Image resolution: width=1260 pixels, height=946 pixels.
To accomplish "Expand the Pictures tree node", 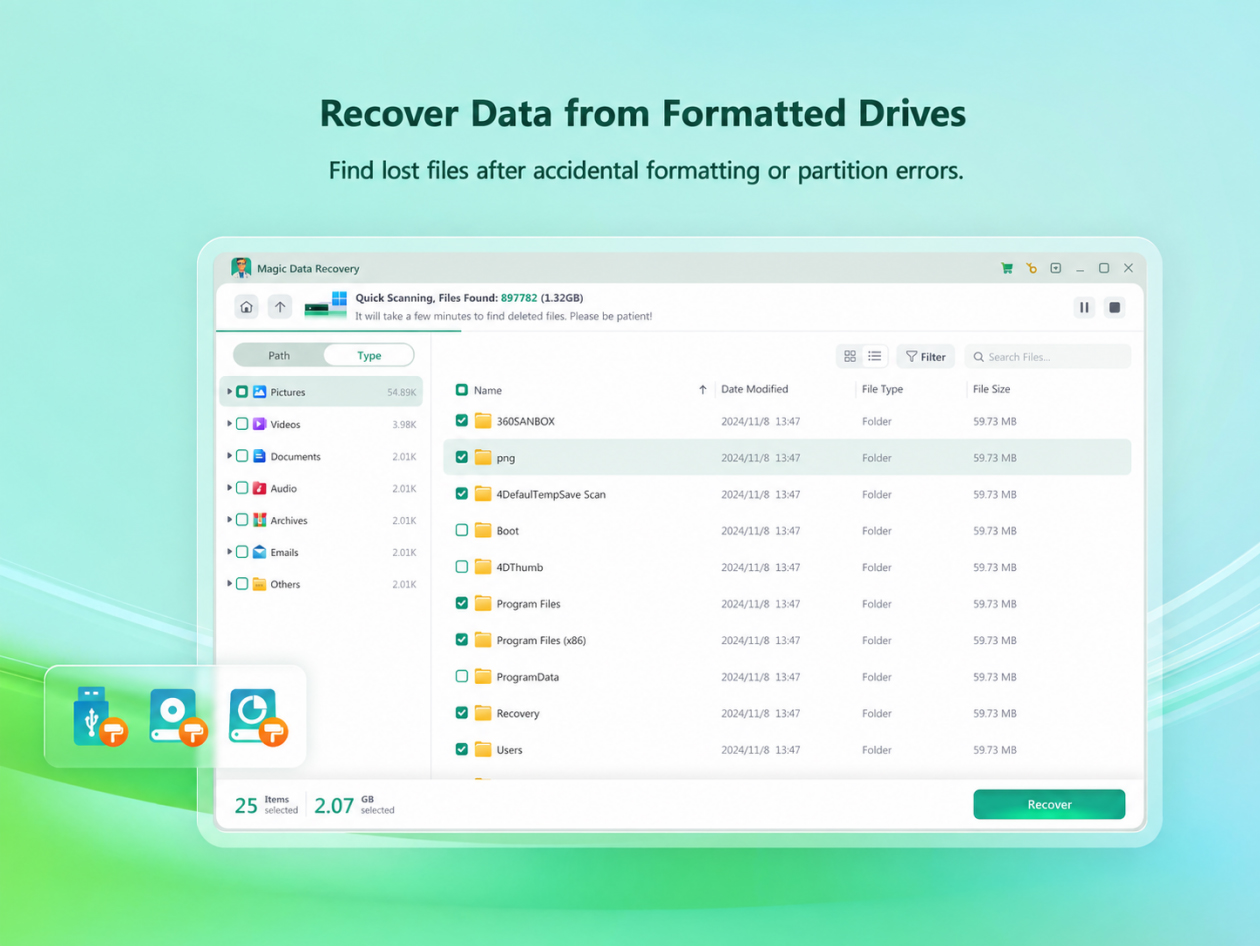I will click(229, 392).
